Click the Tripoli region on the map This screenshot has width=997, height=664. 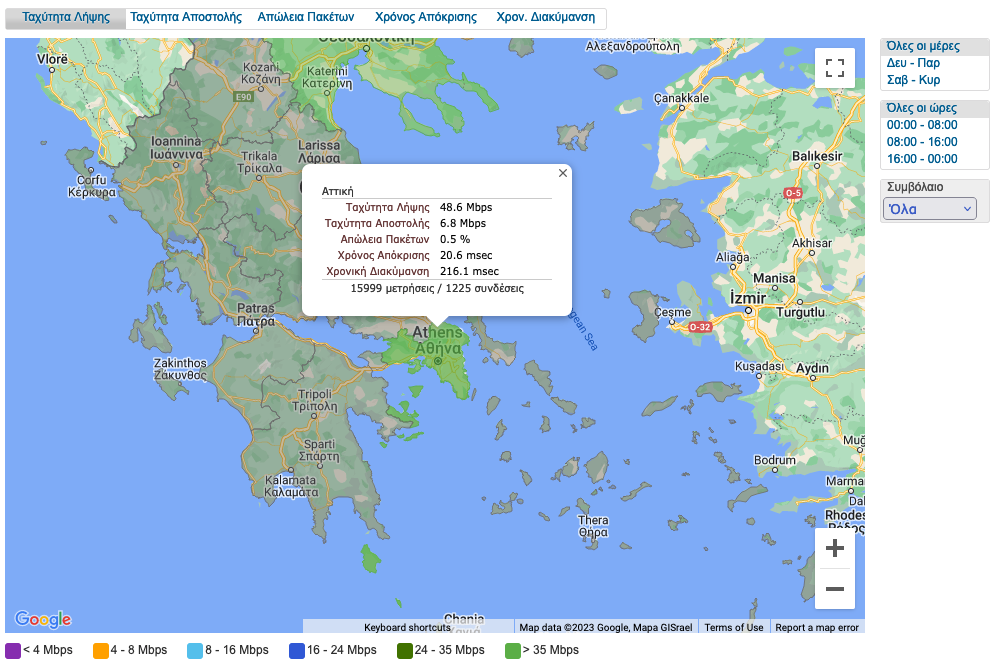pos(315,400)
